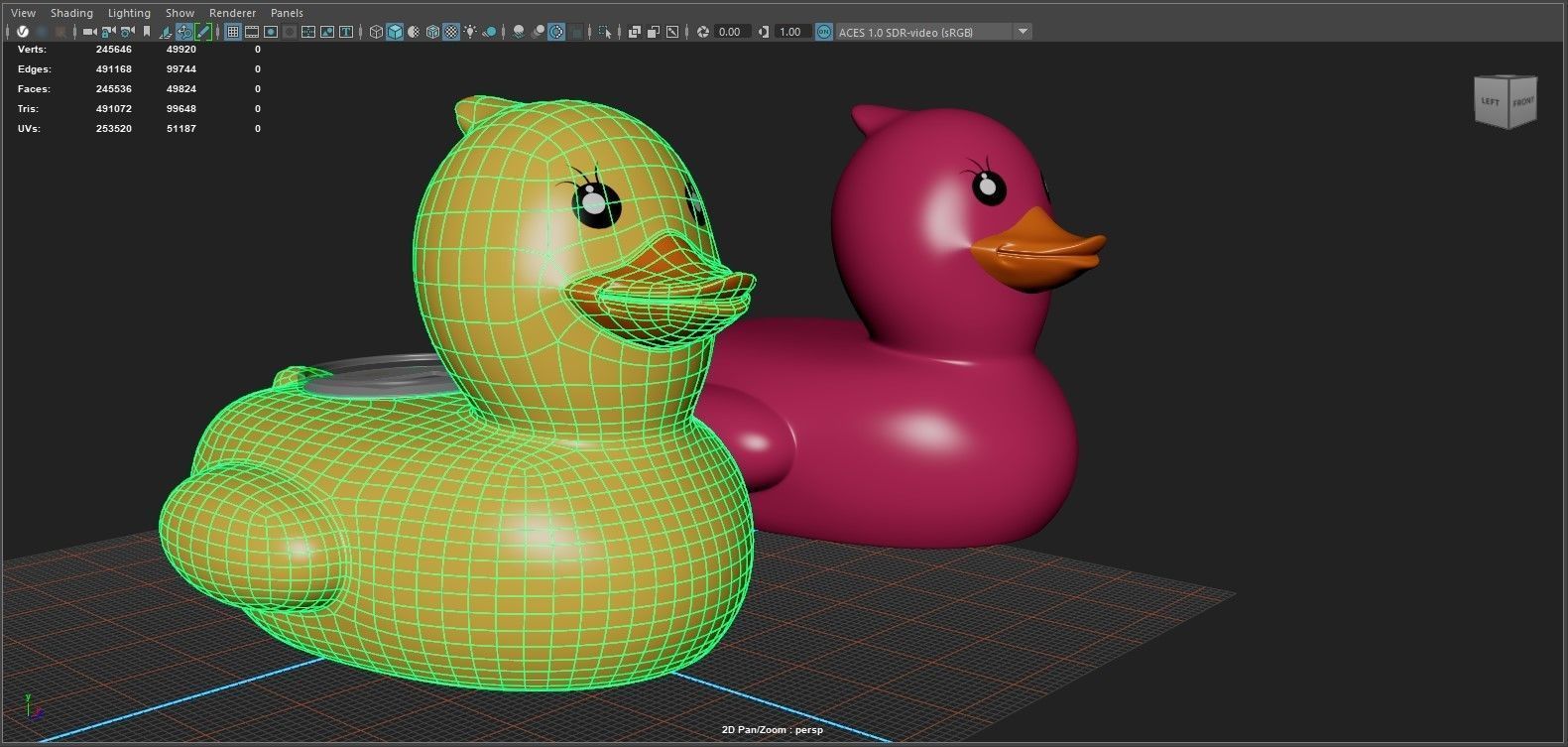
Task: Open the ACES 1.0 SDR-video view transform dropdown
Action: pos(933,32)
